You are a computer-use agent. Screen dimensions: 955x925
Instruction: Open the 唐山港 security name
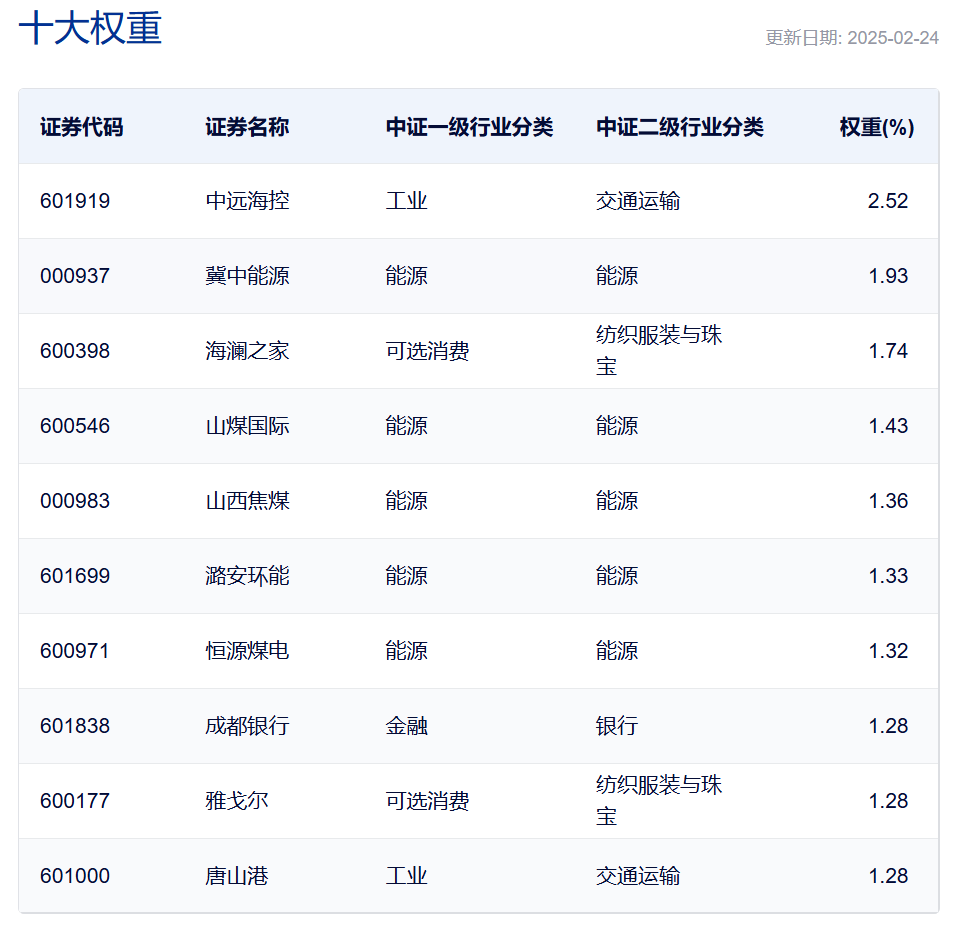click(x=237, y=876)
